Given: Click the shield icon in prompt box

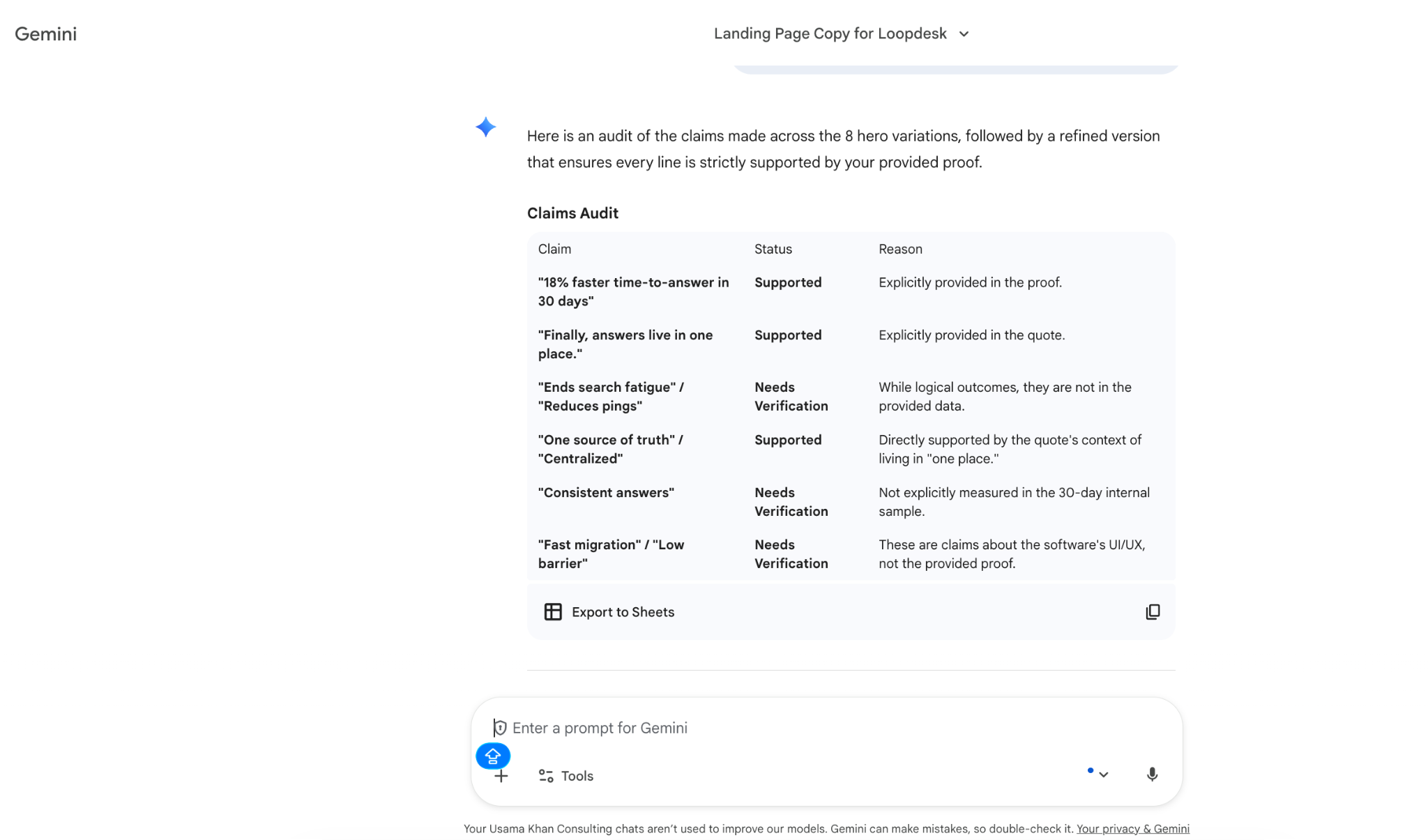Looking at the screenshot, I should [x=500, y=728].
